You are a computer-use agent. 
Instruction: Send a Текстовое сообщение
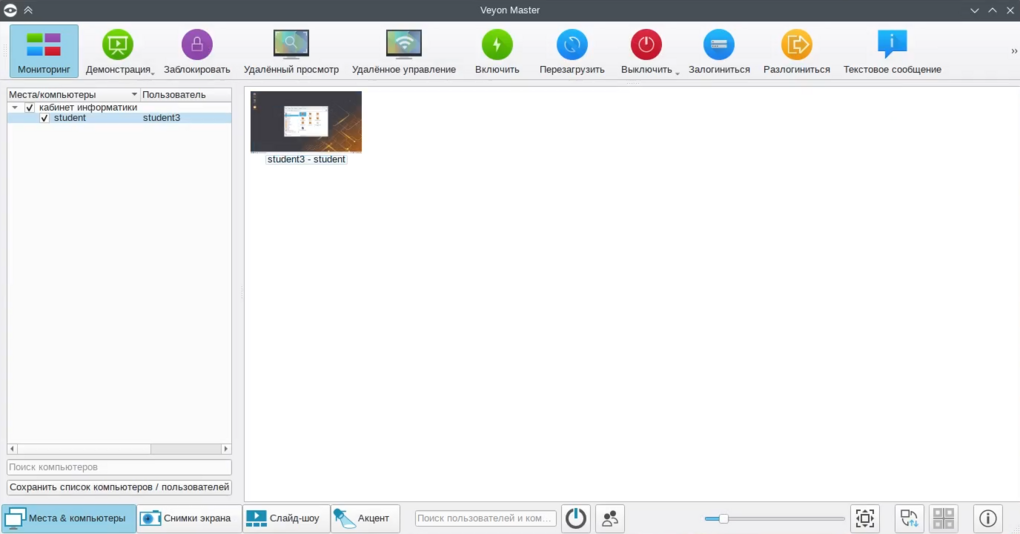tap(892, 51)
